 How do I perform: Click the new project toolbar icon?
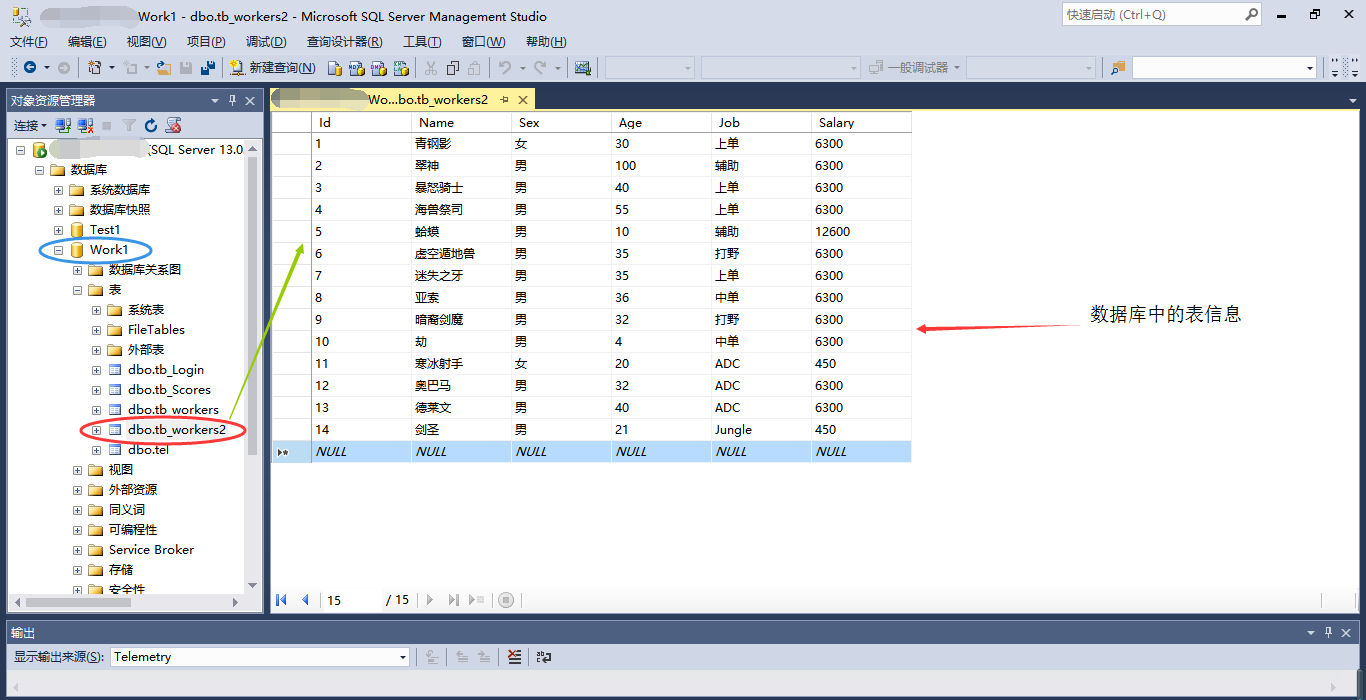[95, 68]
